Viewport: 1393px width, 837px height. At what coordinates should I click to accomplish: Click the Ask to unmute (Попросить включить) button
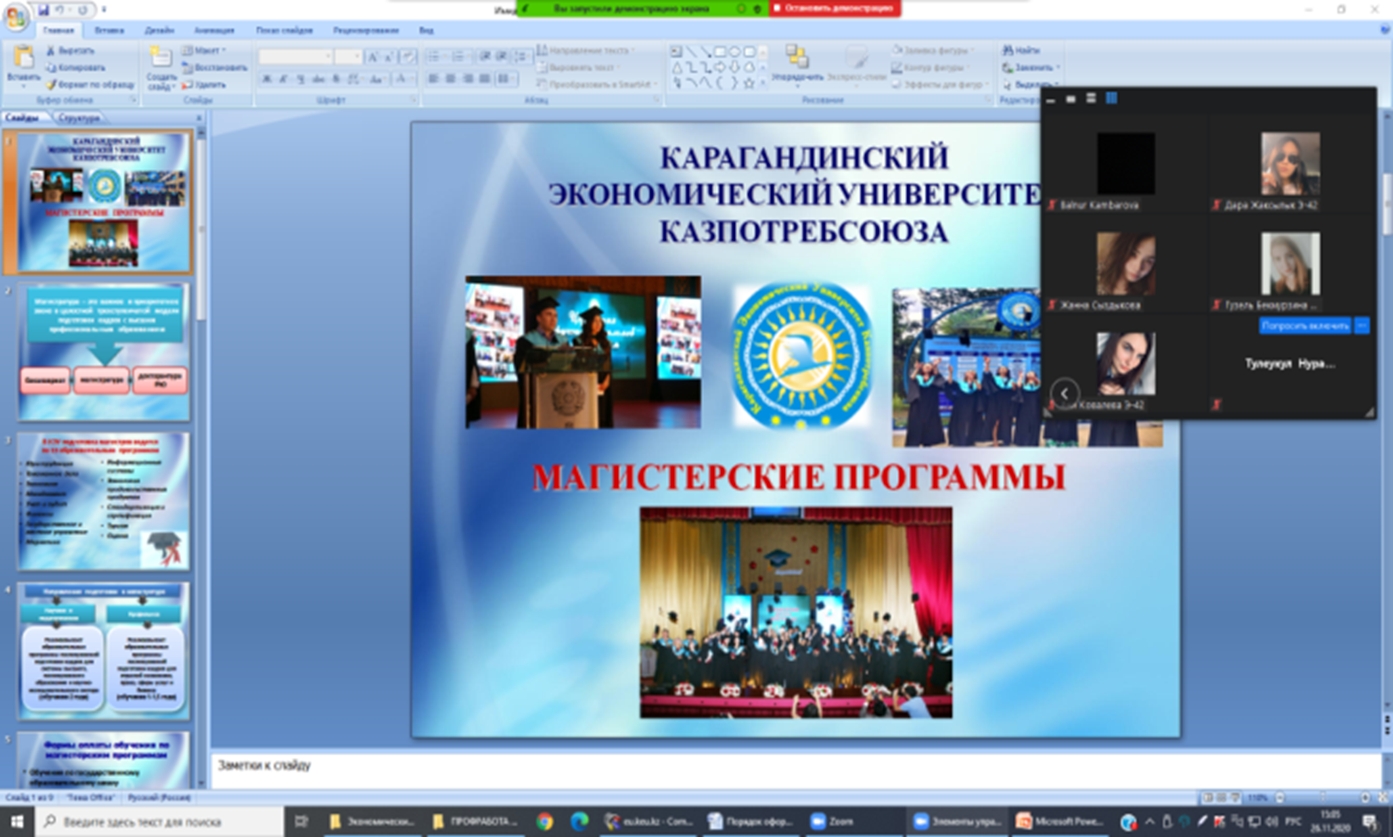[1304, 326]
